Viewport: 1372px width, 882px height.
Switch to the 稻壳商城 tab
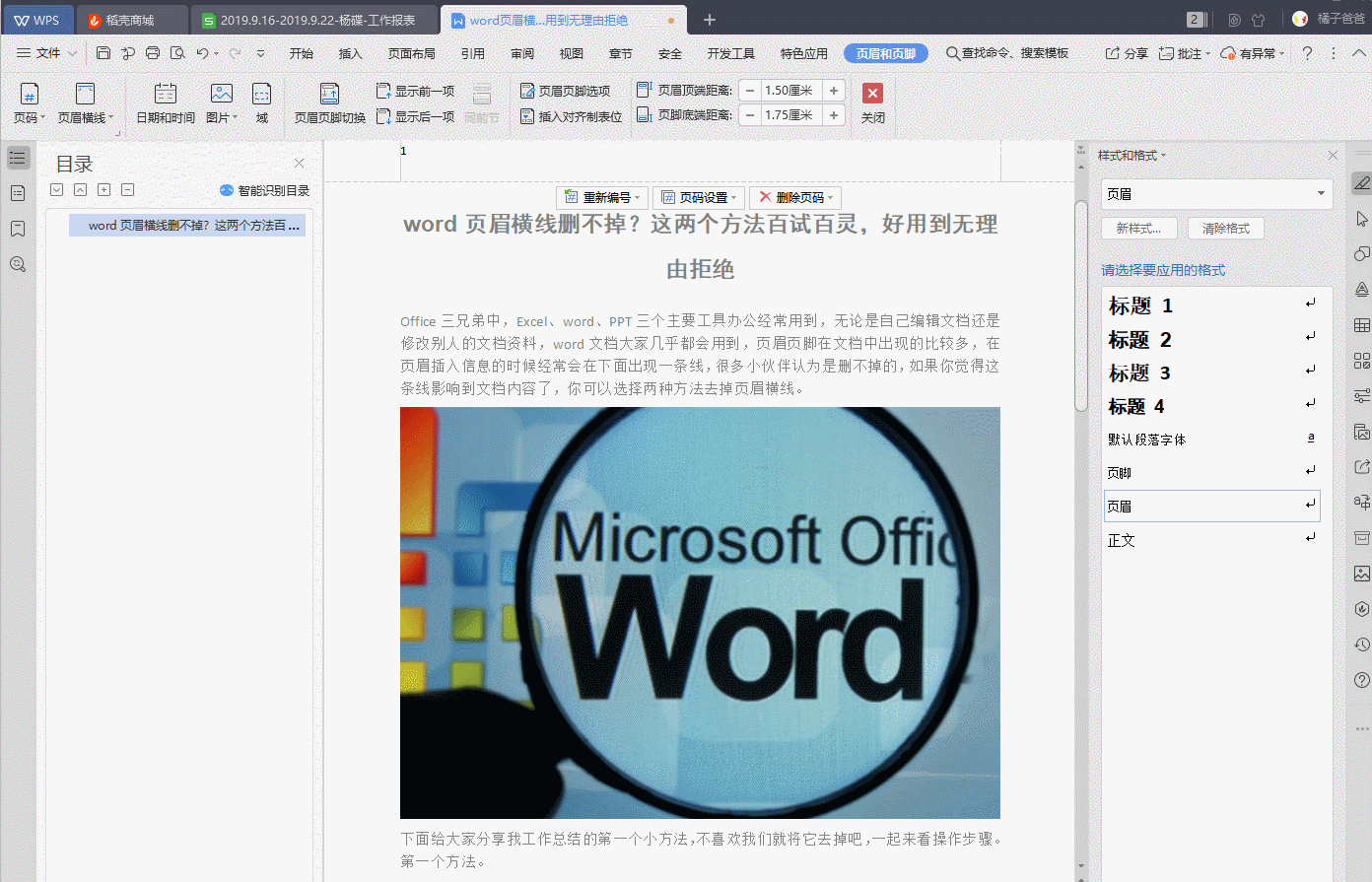pyautogui.click(x=132, y=20)
